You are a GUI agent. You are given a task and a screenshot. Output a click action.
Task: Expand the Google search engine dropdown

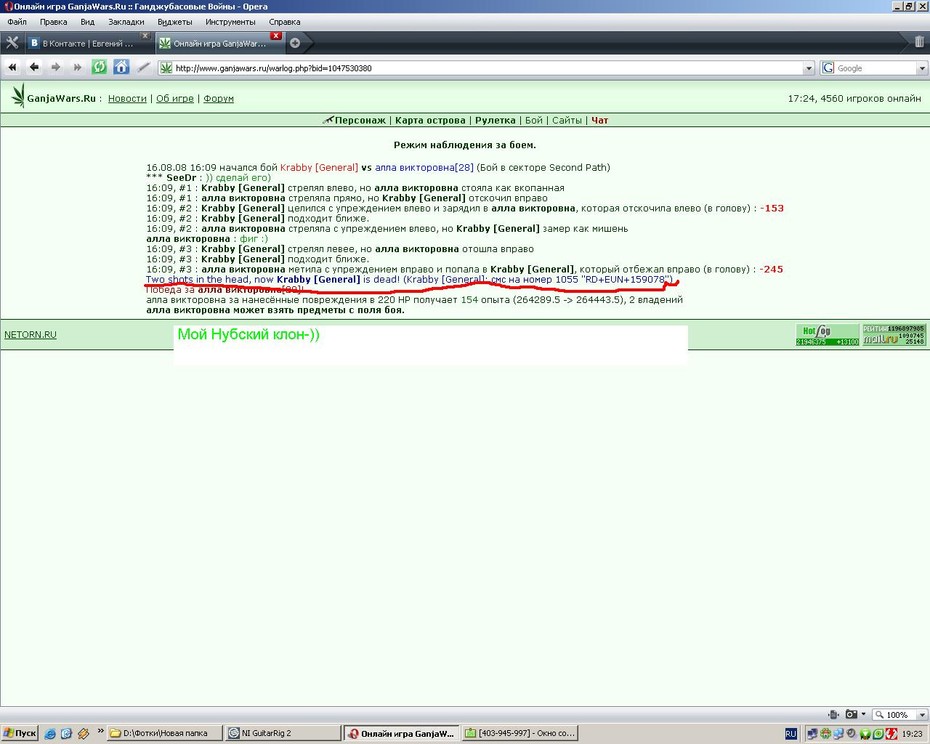(922, 68)
